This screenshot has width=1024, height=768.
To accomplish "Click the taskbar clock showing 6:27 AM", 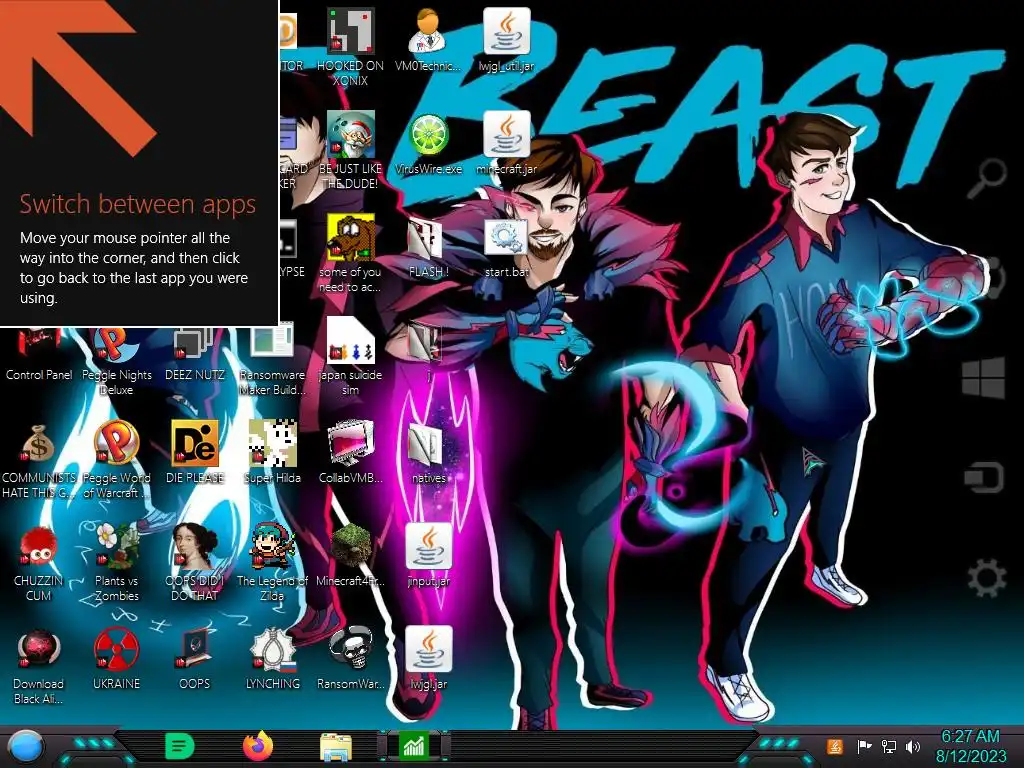I will pos(970,746).
